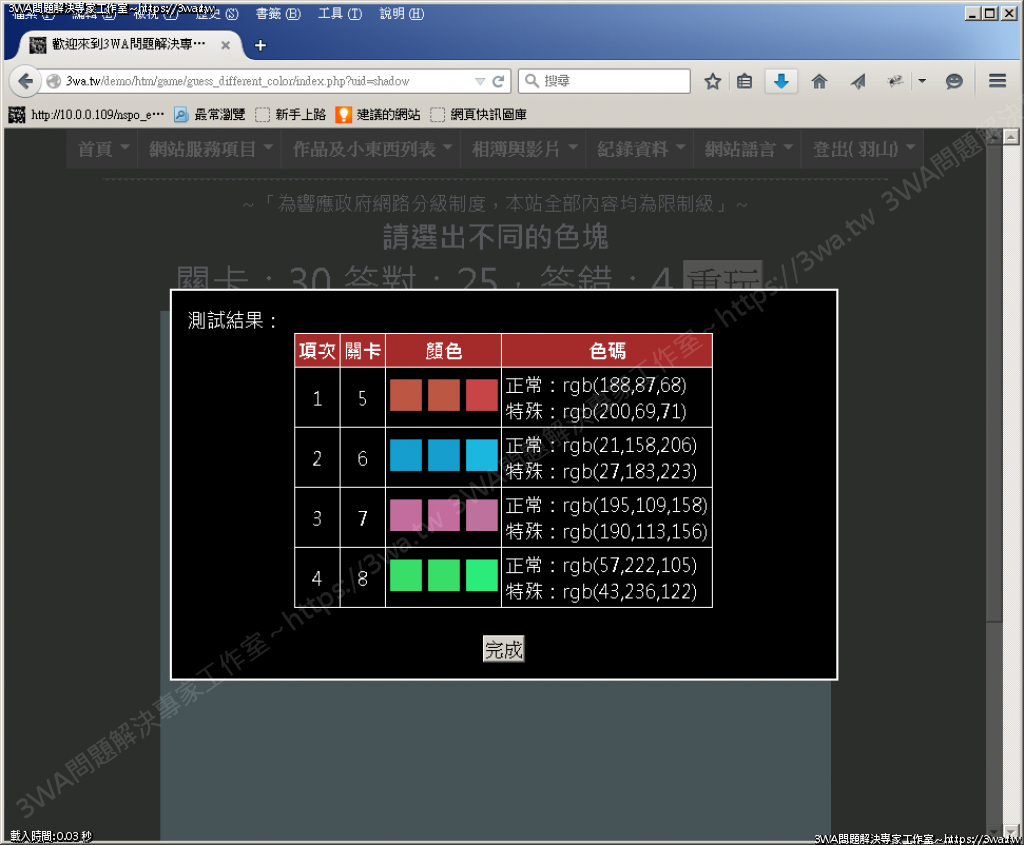The height and width of the screenshot is (845, 1024).
Task: Open the downloads arrow panel
Action: click(781, 82)
